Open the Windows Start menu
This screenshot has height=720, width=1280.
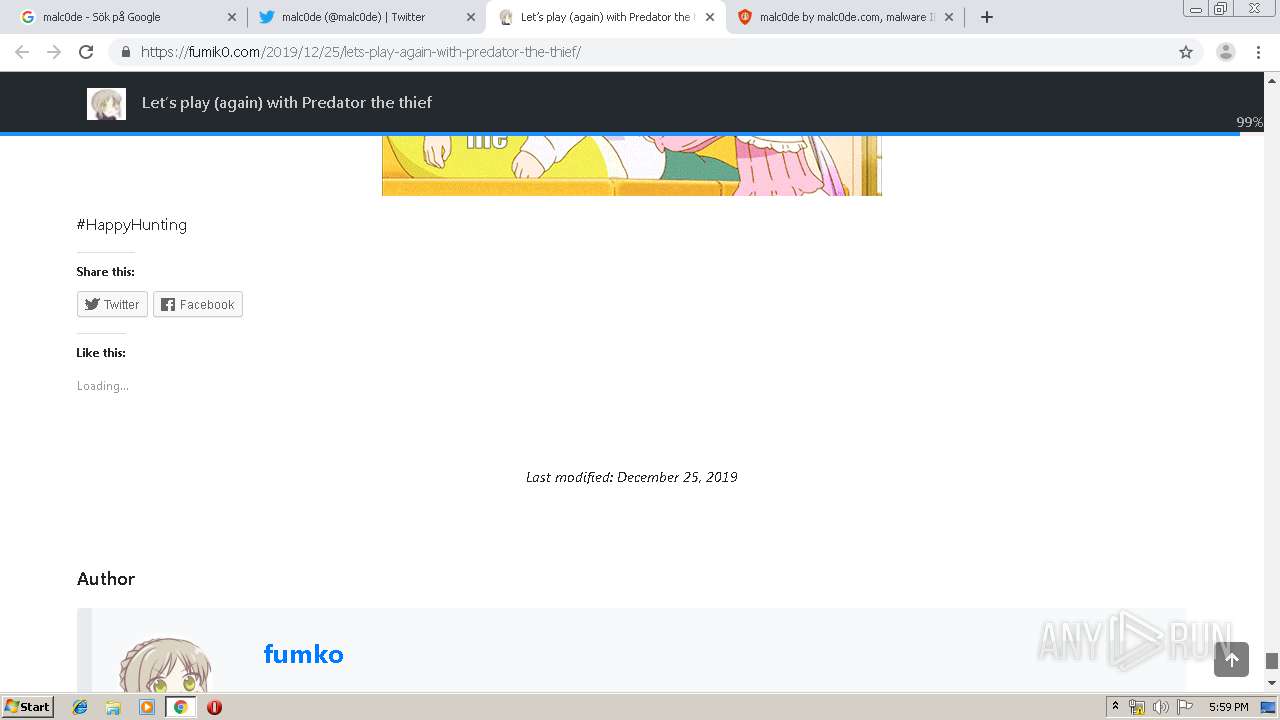[28, 707]
